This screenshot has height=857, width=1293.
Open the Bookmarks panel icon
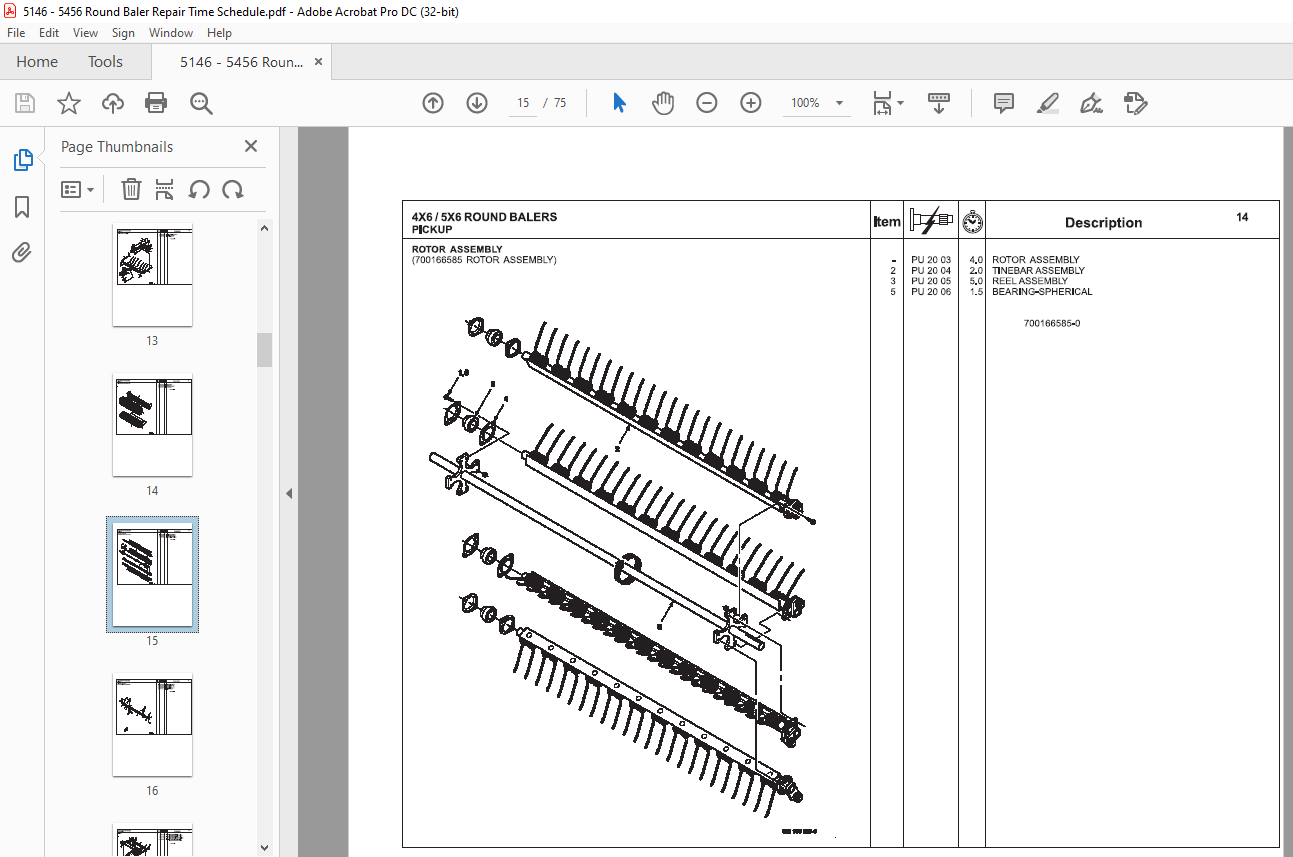22,207
